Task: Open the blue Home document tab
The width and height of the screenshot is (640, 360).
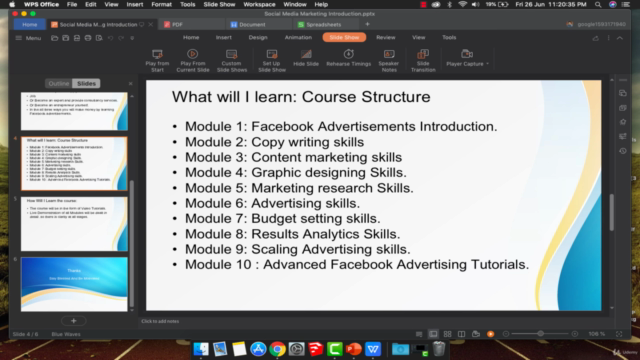Action: pos(29,24)
